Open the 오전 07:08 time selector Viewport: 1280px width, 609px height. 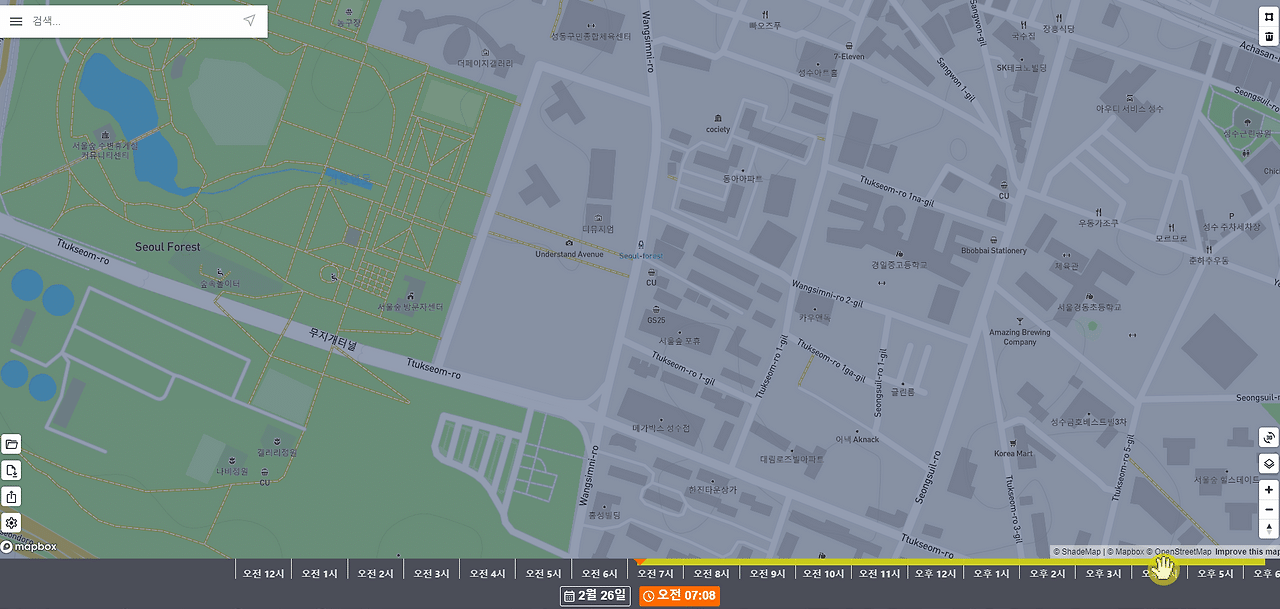coord(680,596)
